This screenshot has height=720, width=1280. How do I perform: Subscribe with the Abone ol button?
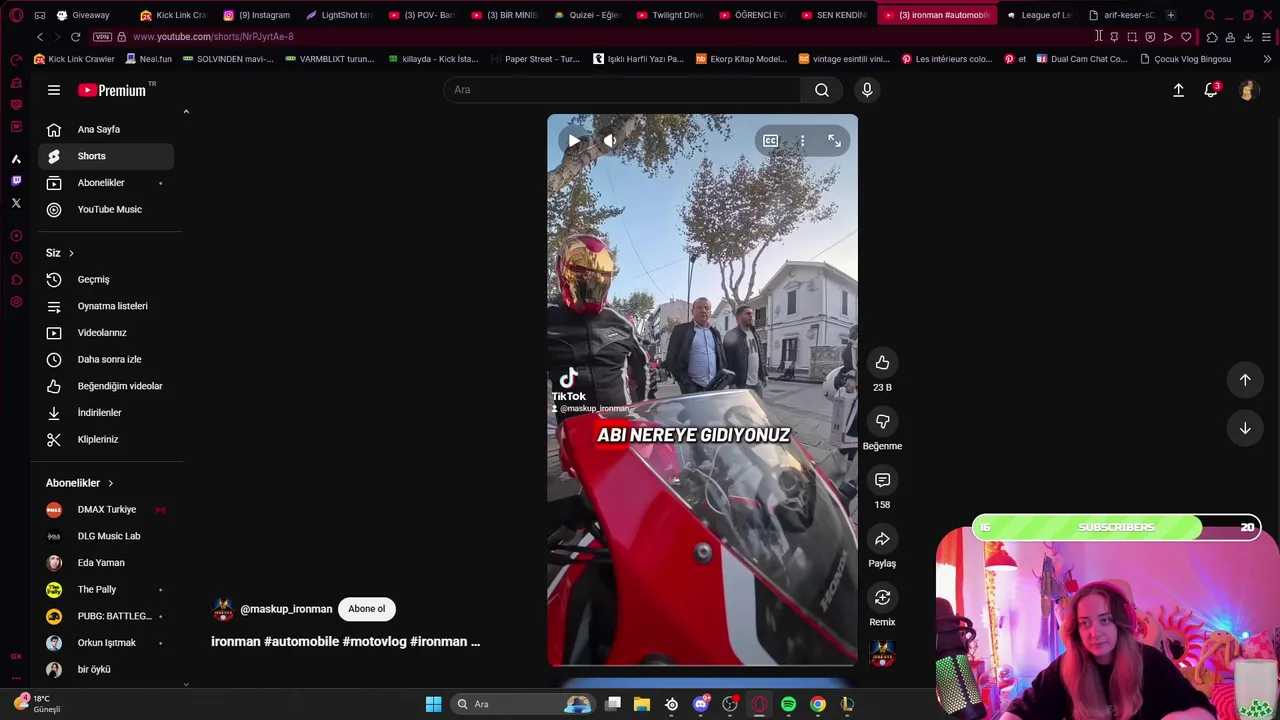click(366, 609)
